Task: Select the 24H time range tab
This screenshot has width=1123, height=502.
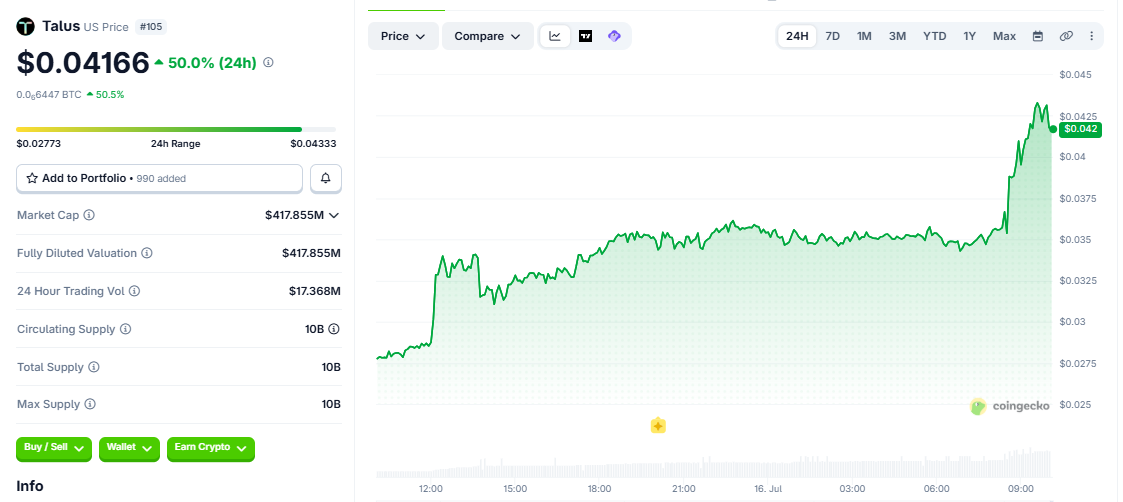Action: pos(797,36)
